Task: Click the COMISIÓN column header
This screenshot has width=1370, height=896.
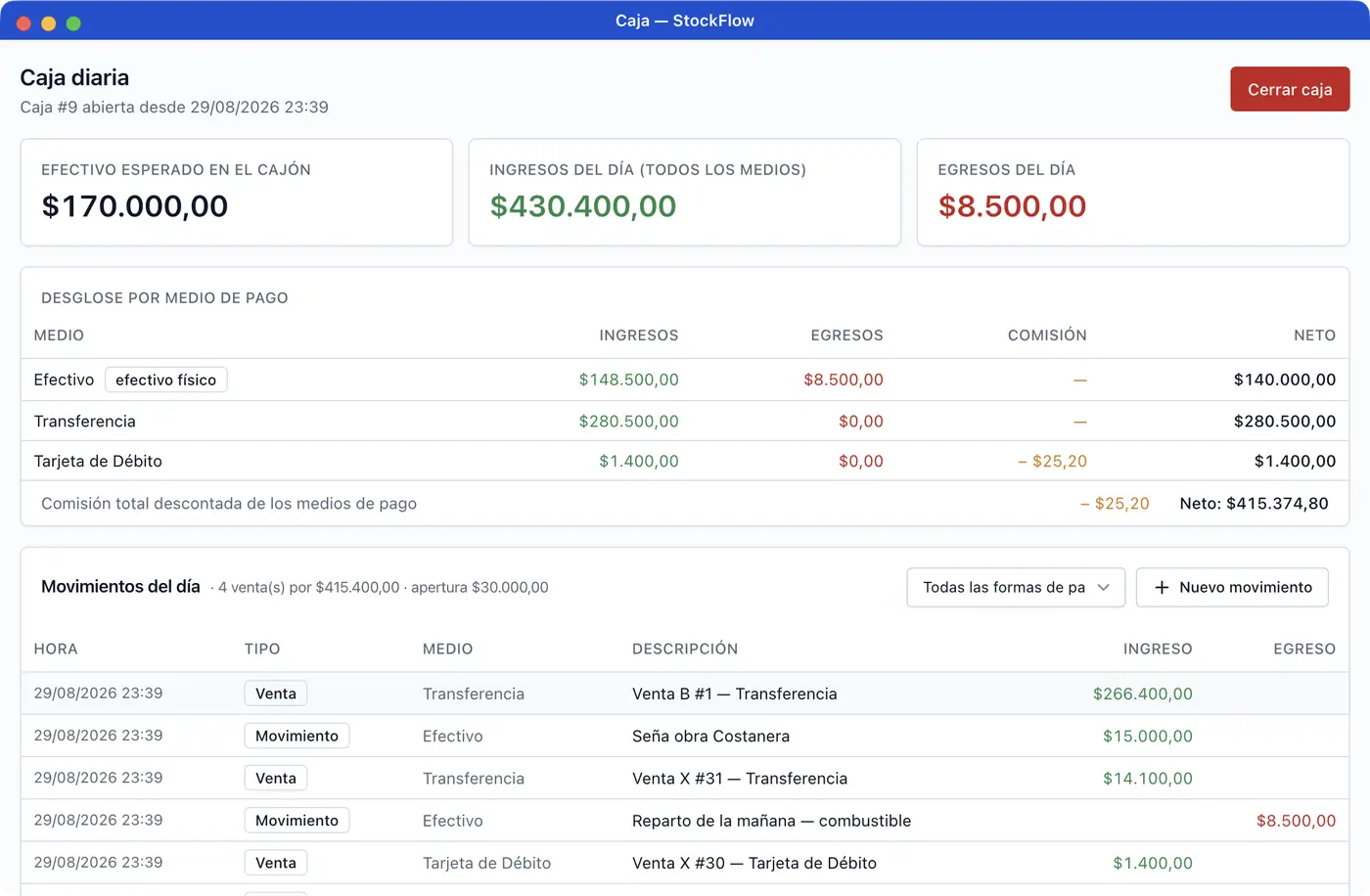Action: click(1047, 335)
